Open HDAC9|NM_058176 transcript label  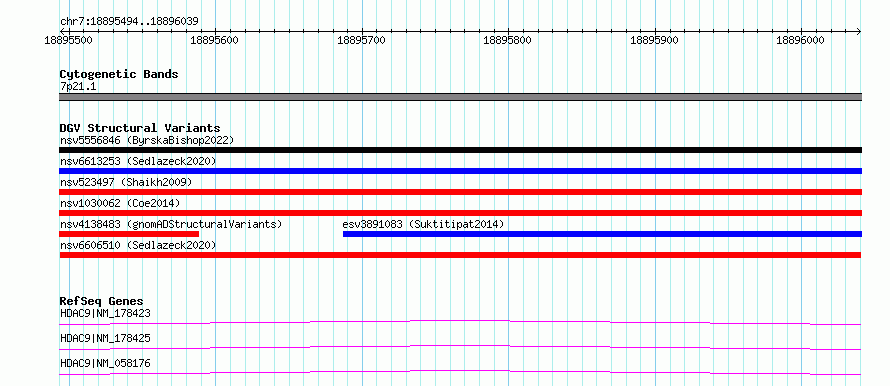pyautogui.click(x=105, y=363)
